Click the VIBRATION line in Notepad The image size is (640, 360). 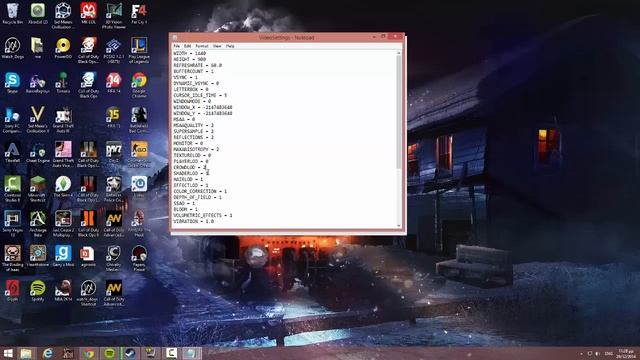pyautogui.click(x=193, y=221)
